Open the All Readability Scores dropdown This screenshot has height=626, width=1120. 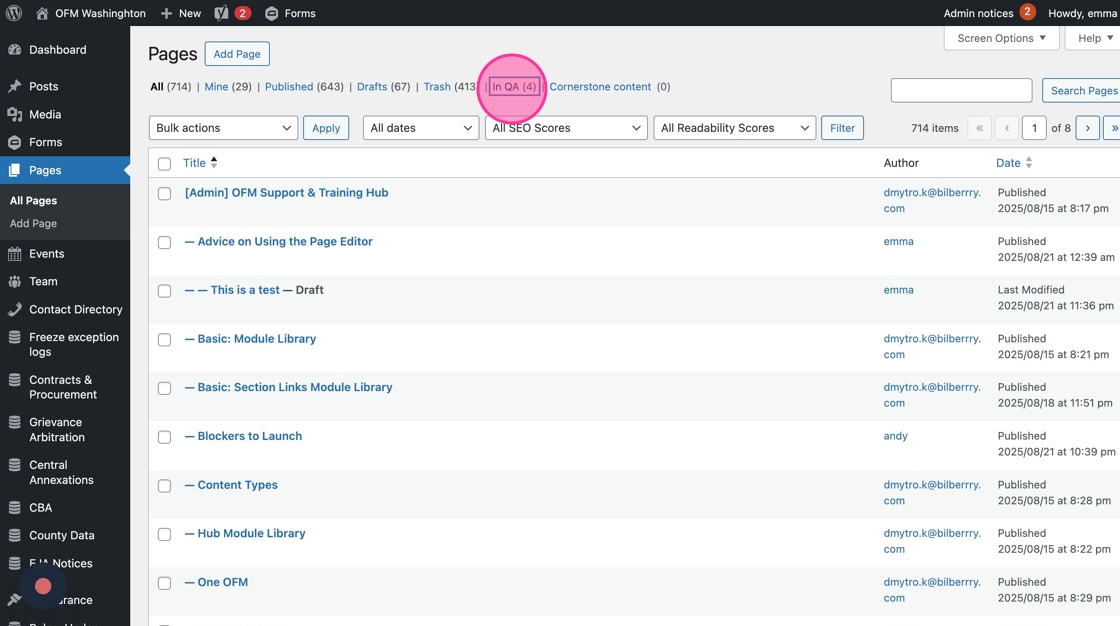(x=734, y=128)
